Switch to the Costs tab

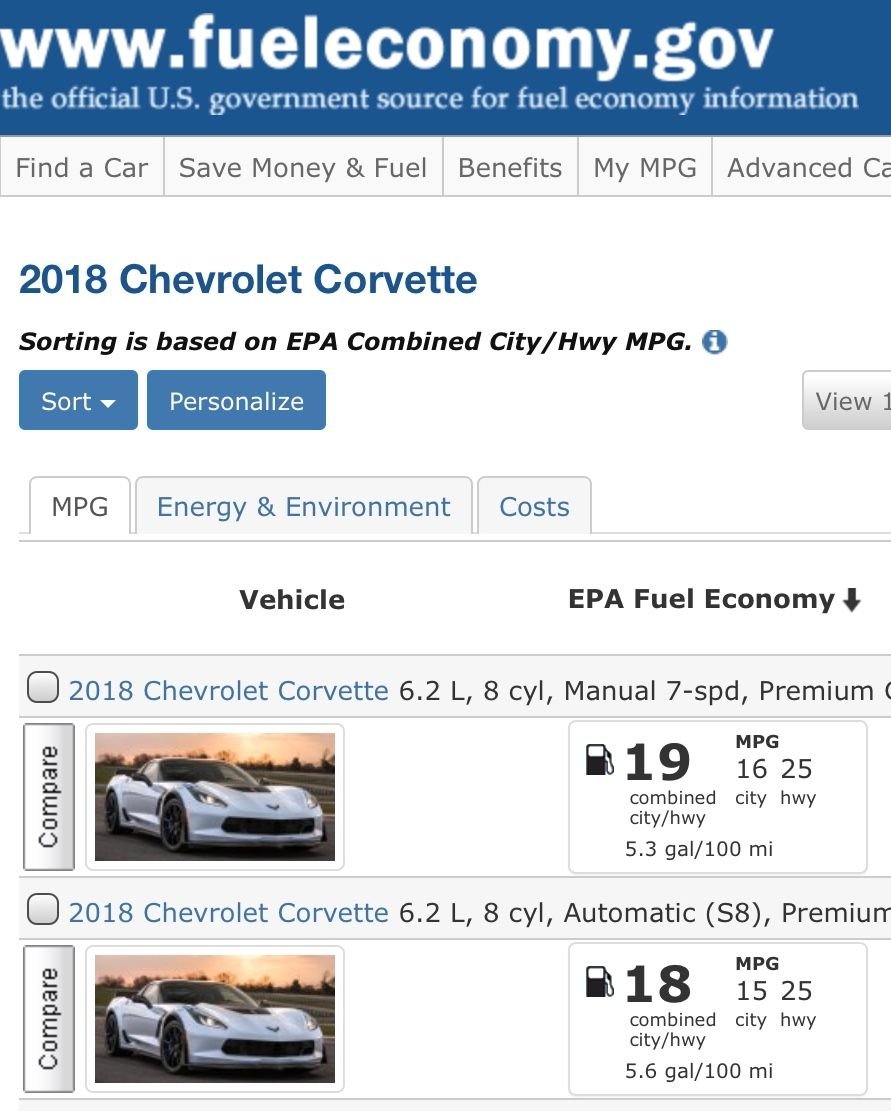click(x=534, y=507)
